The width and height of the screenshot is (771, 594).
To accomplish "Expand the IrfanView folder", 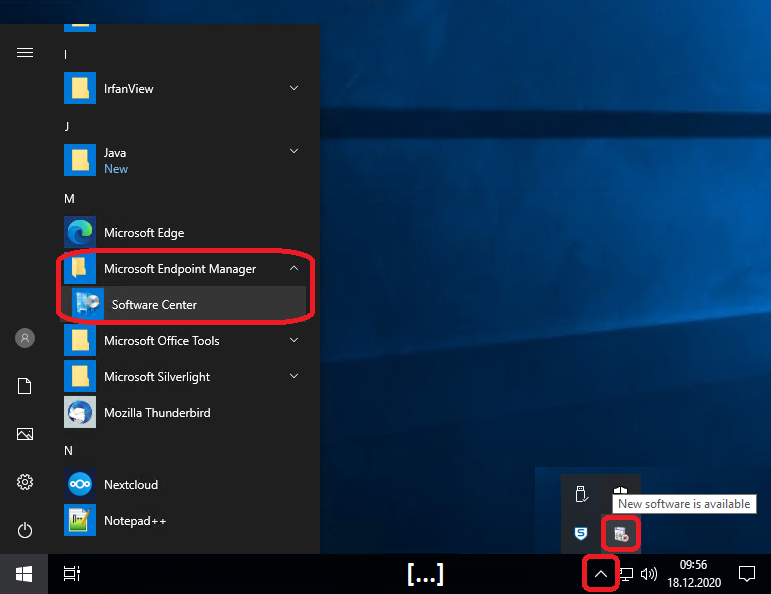I will [x=294, y=89].
